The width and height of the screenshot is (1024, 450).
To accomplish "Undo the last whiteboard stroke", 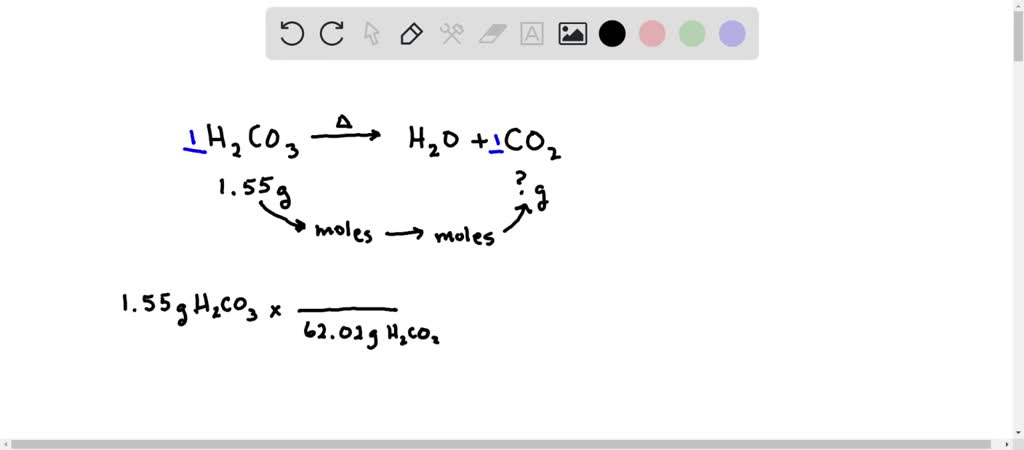I will pyautogui.click(x=291, y=33).
